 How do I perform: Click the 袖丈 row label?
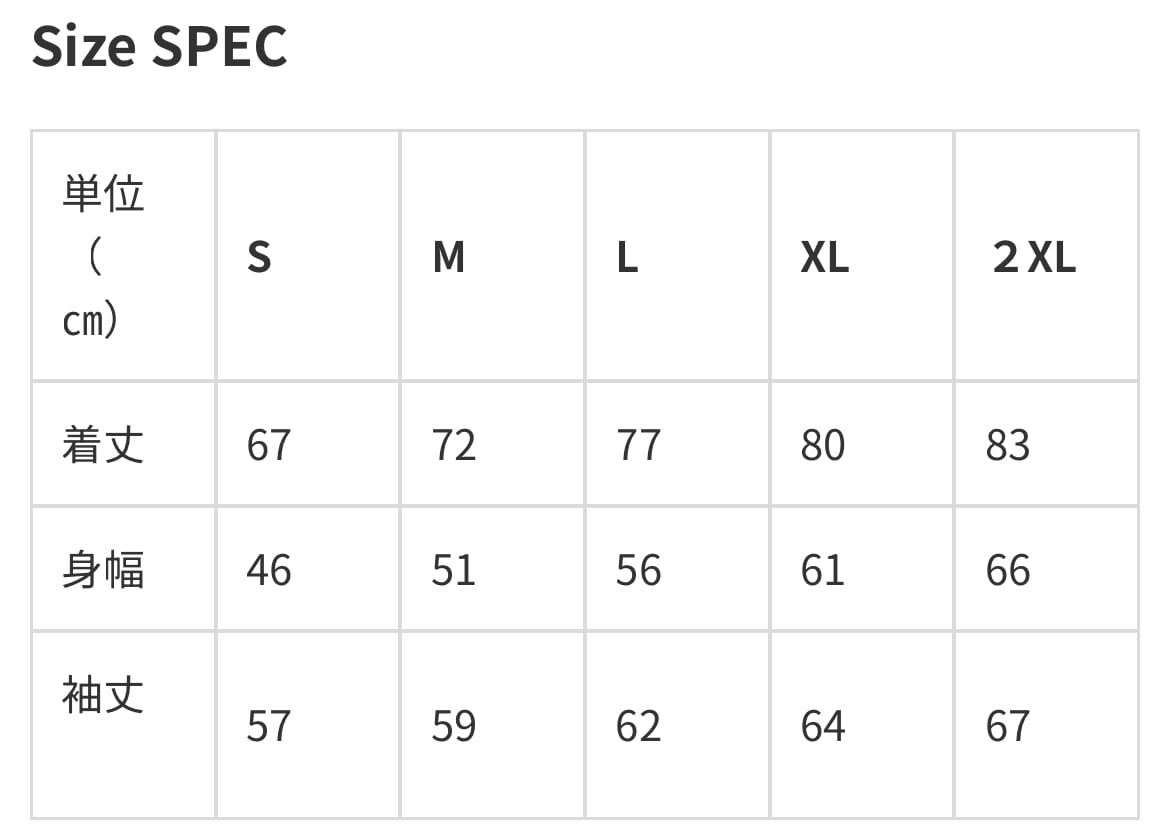[x=103, y=695]
